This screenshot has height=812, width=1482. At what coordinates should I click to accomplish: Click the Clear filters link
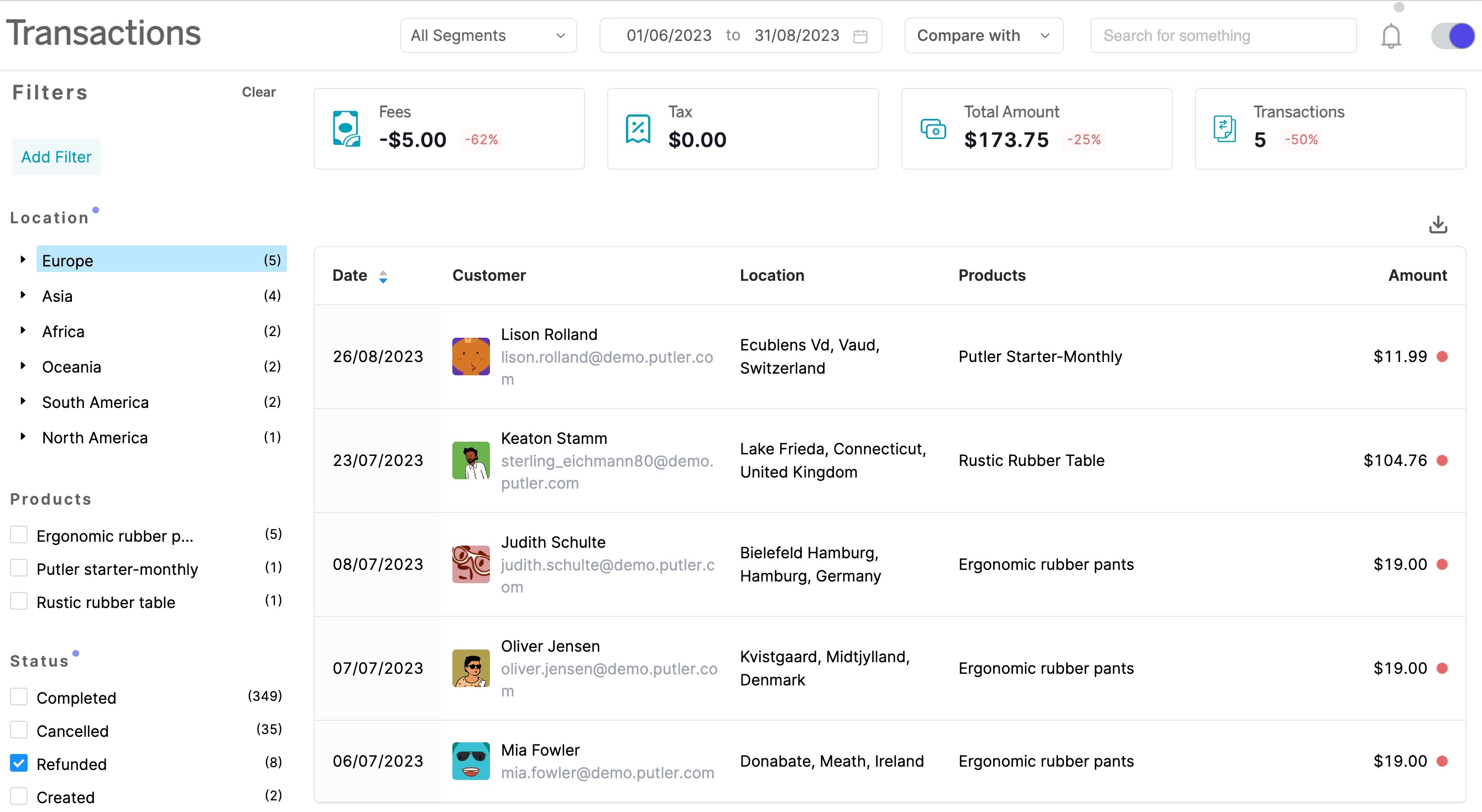(x=259, y=92)
